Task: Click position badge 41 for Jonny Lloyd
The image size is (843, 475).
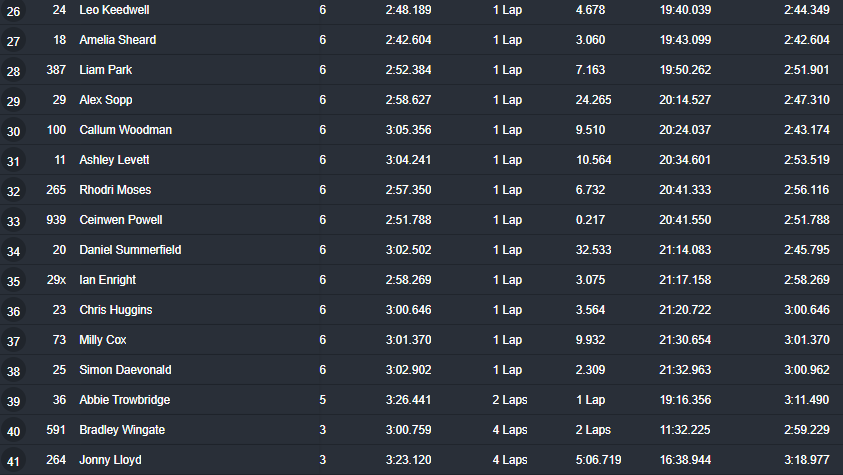Action: pos(13,461)
